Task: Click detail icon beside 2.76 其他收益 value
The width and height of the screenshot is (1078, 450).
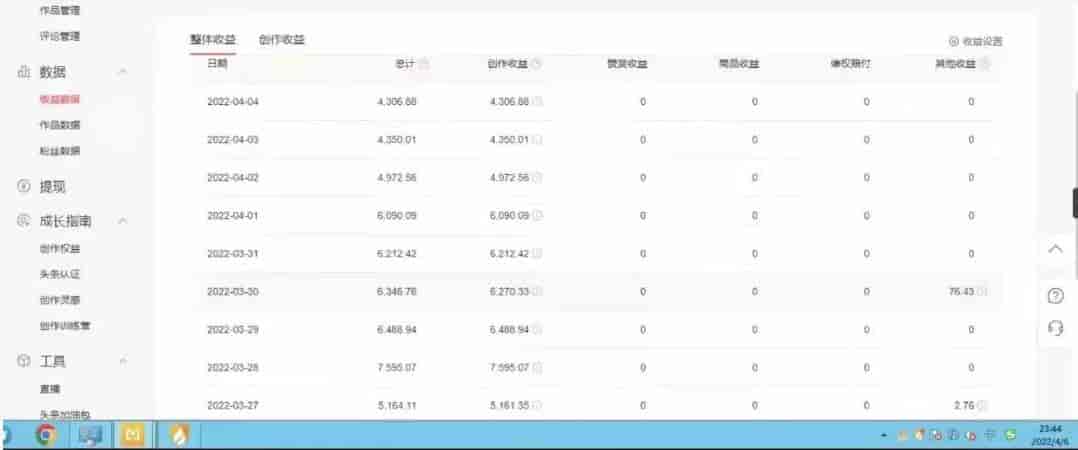Action: coord(983,406)
